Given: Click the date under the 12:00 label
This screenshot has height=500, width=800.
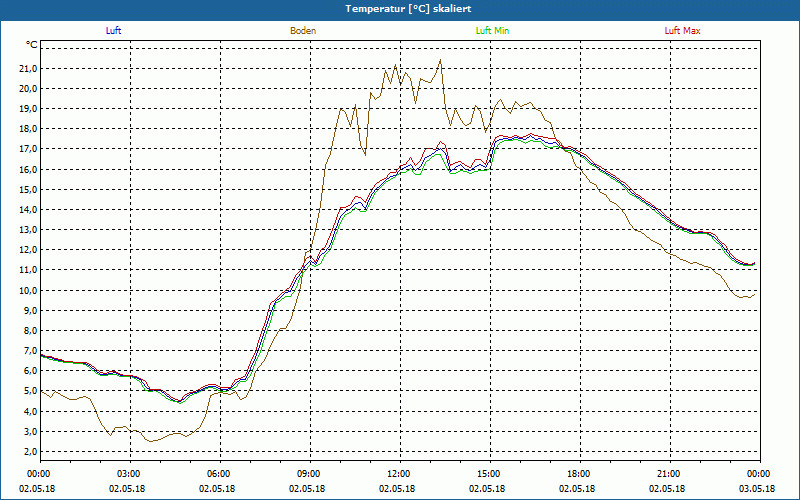Looking at the screenshot, I should click(397, 489).
